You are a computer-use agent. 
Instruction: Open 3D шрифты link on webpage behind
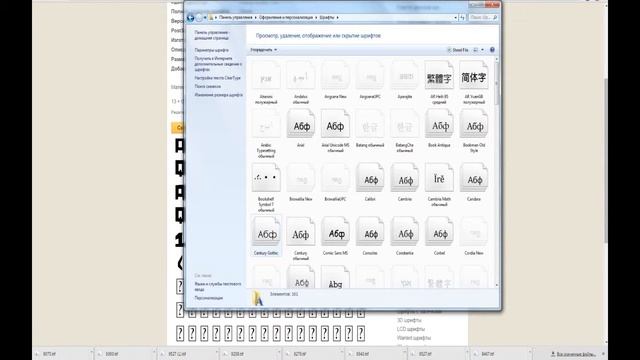coord(409,320)
